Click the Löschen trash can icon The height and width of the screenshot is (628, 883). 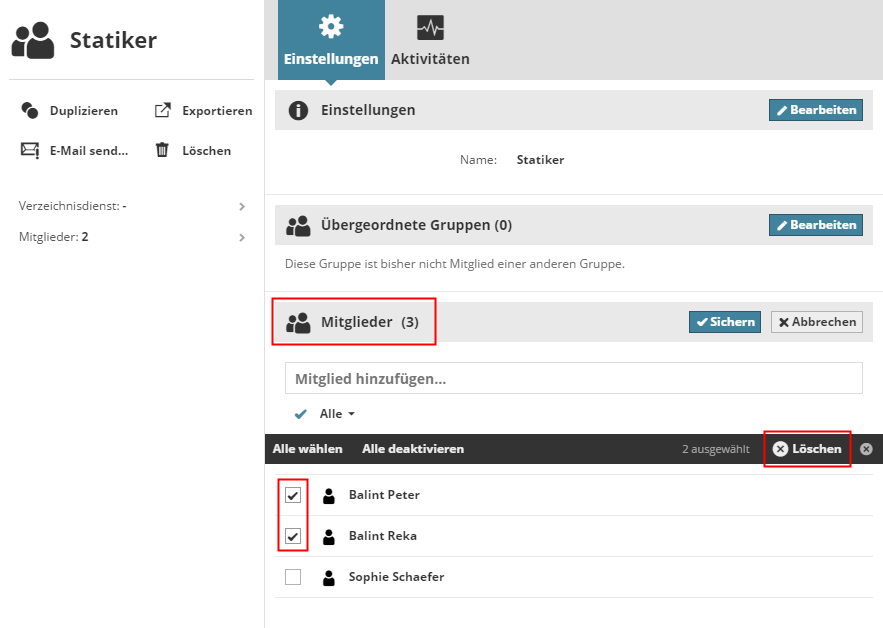click(162, 151)
